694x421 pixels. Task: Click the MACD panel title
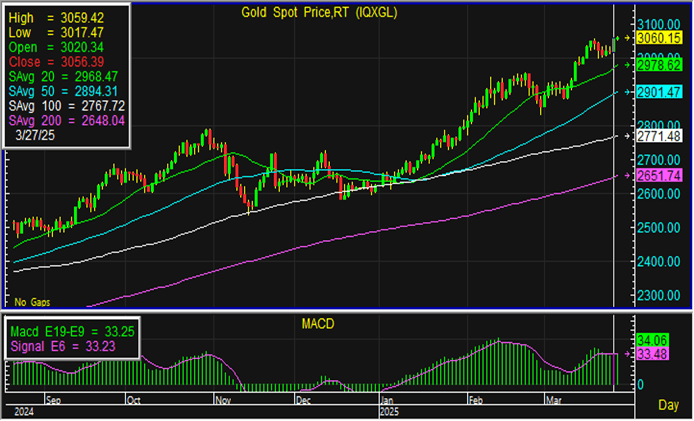click(x=319, y=324)
